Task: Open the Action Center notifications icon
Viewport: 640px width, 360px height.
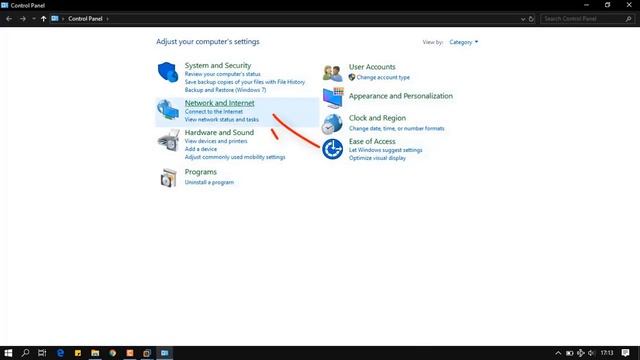Action: (625, 353)
